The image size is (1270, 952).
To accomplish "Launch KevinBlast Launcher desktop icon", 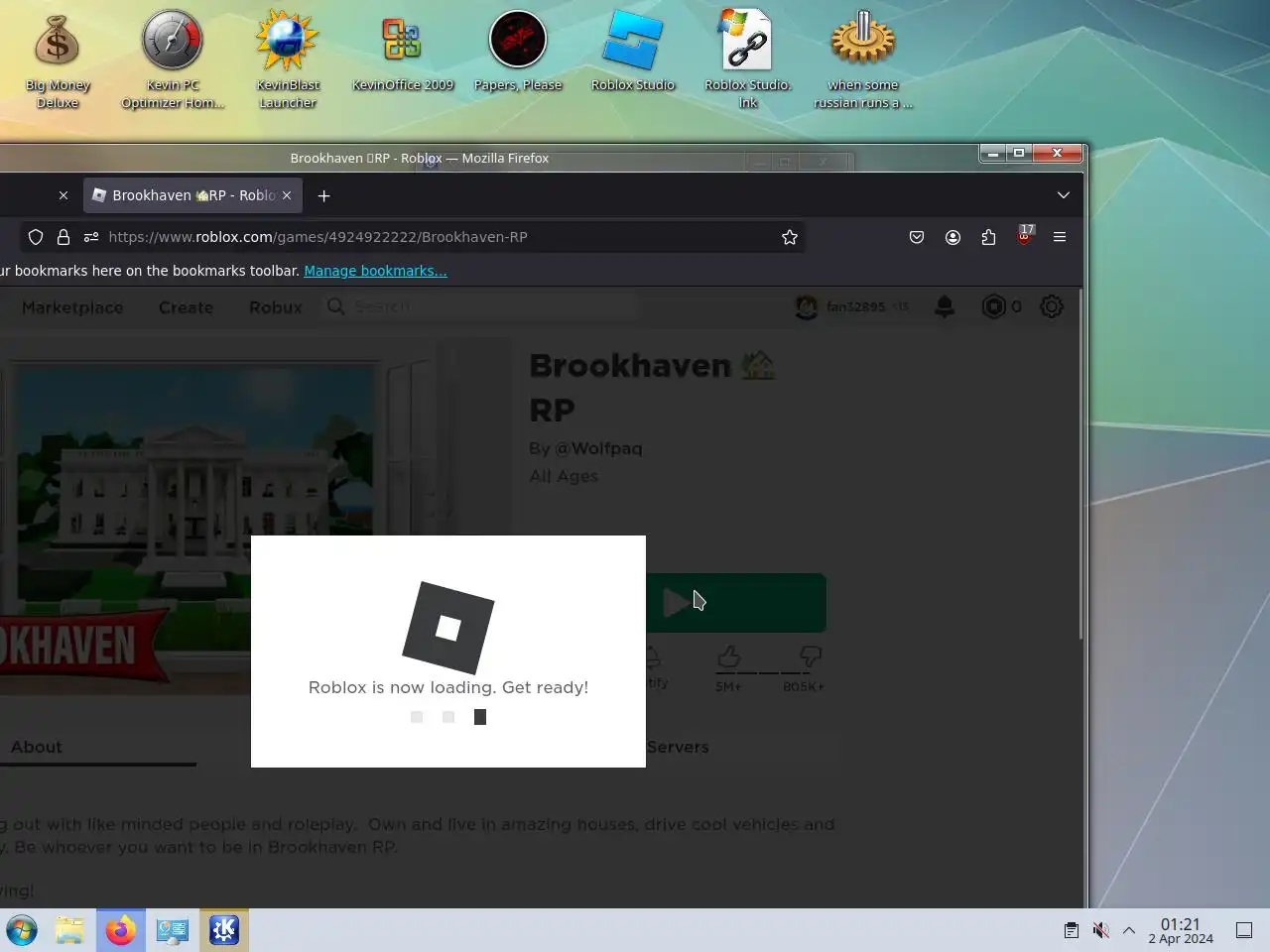I will click(x=288, y=60).
